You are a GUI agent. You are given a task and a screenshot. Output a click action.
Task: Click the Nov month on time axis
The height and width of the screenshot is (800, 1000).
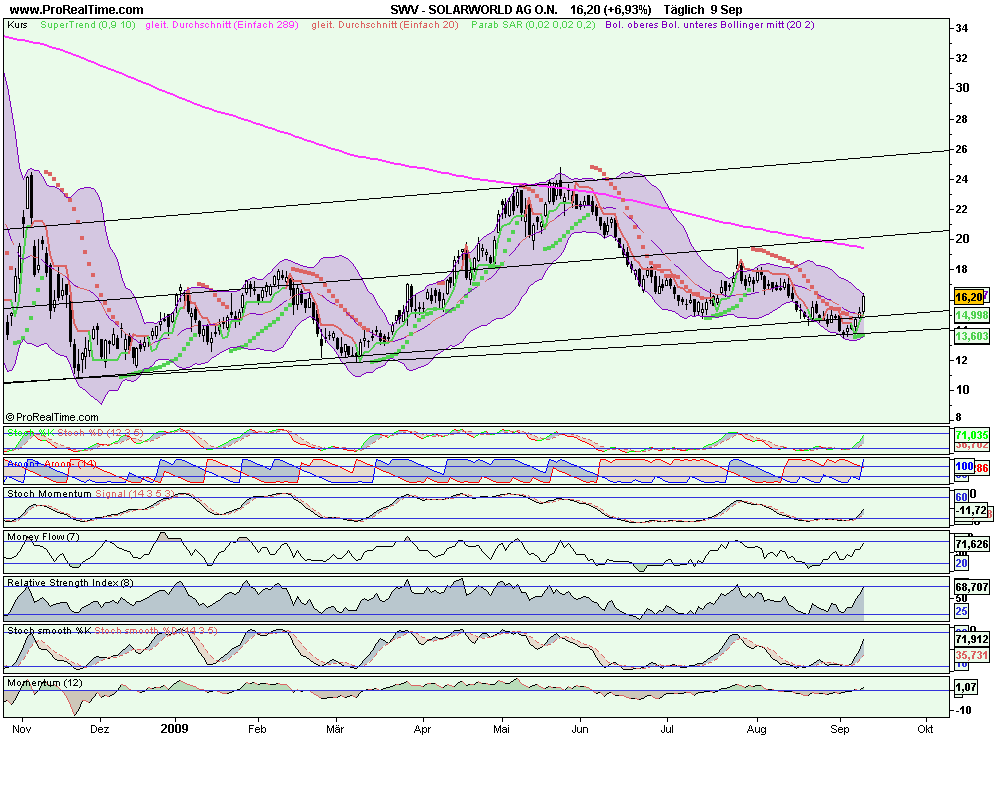[22, 729]
